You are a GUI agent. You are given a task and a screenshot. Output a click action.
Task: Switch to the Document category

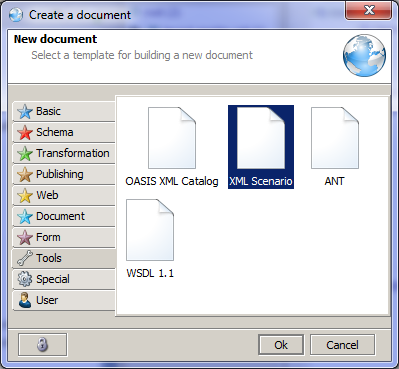(64, 216)
